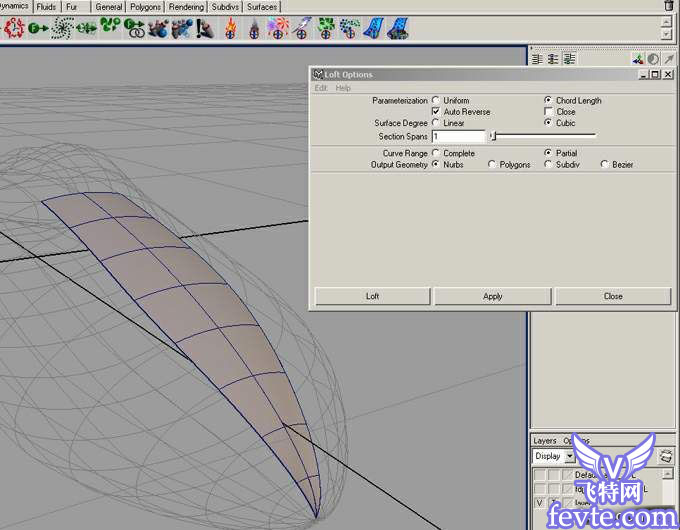The image size is (680, 530).
Task: Switch to the Surfaces shelf tab
Action: 262,7
